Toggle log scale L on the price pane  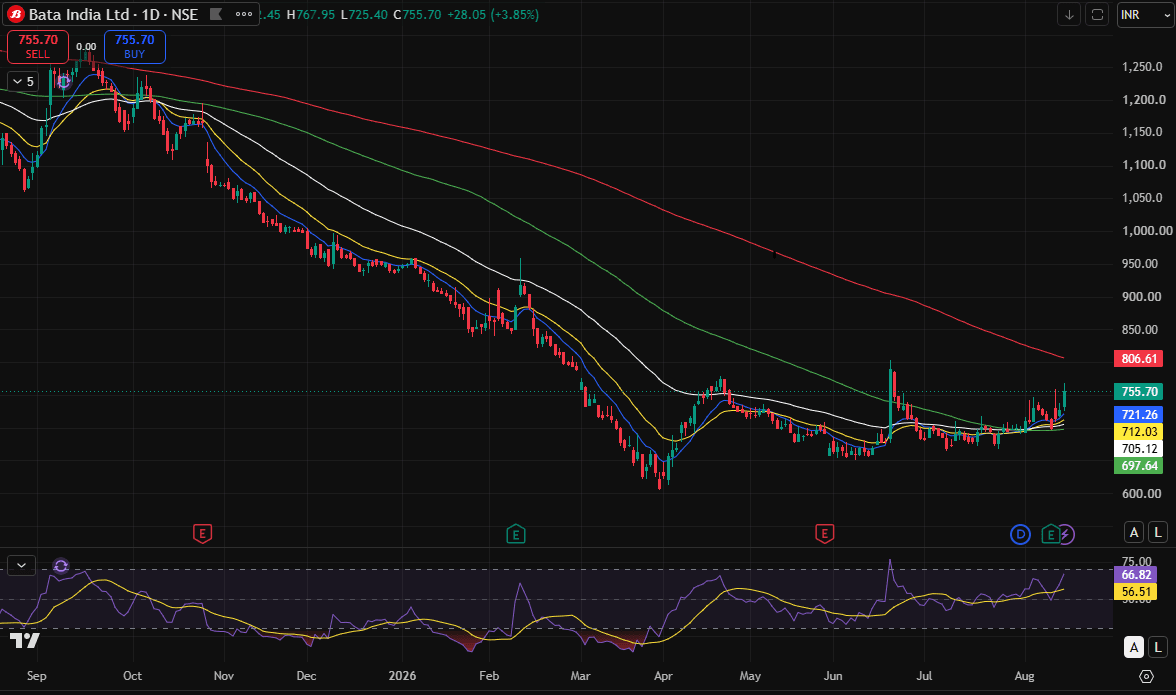(x=1158, y=532)
